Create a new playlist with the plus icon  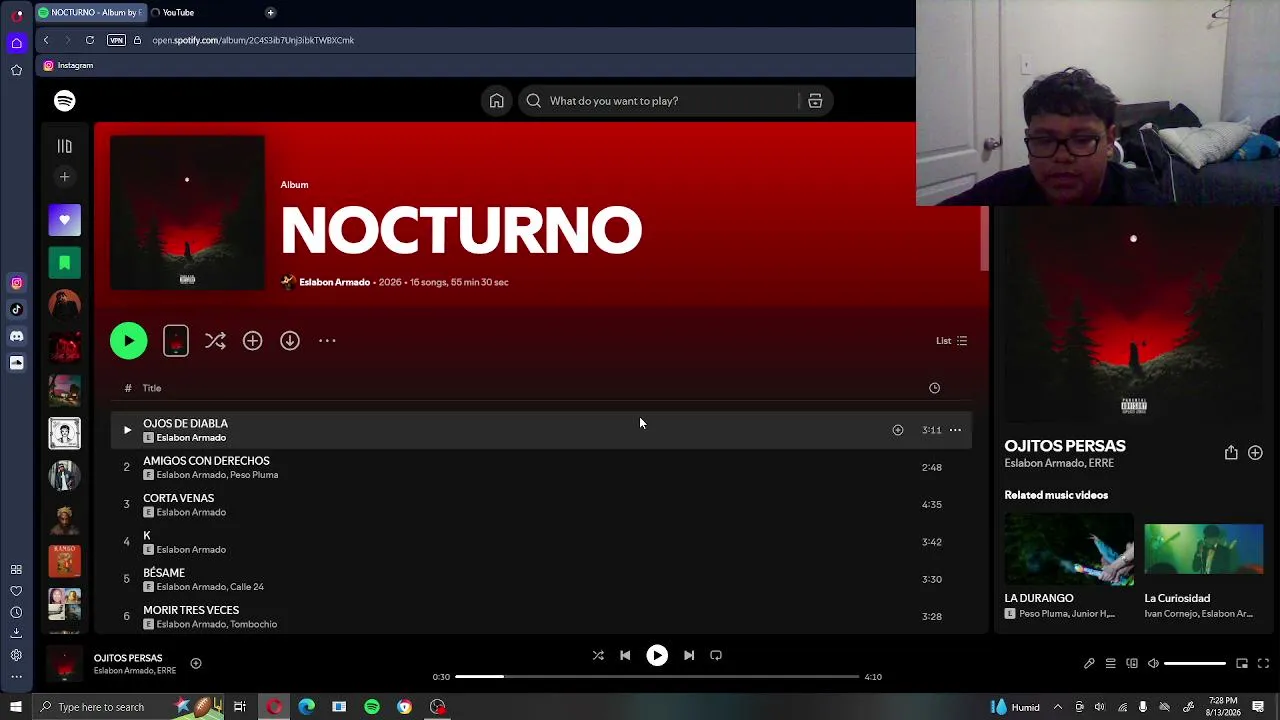coord(64,177)
